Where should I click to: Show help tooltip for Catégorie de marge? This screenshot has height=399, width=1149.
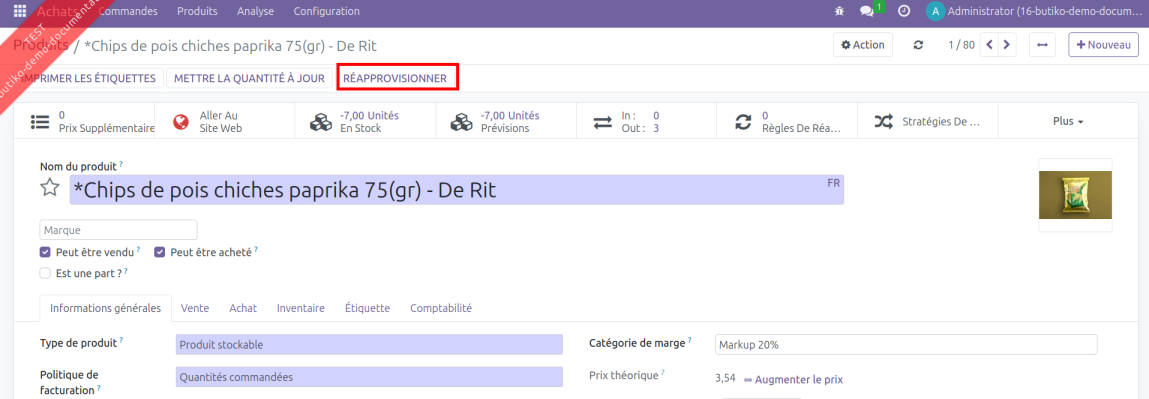pyautogui.click(x=690, y=340)
